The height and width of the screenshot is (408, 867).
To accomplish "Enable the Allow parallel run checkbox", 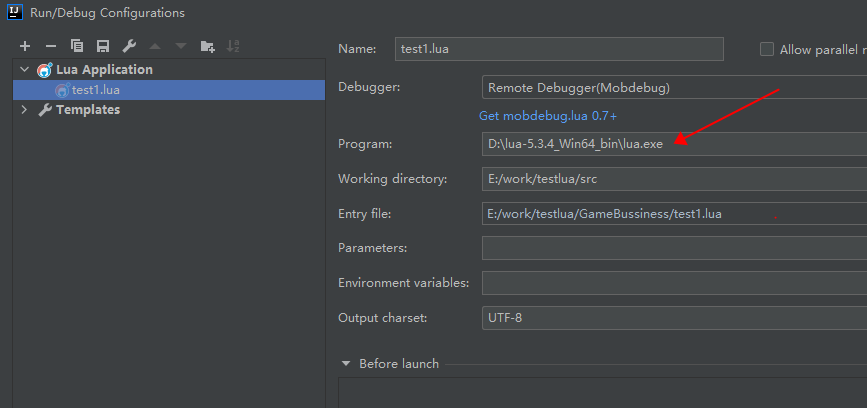I will (768, 50).
